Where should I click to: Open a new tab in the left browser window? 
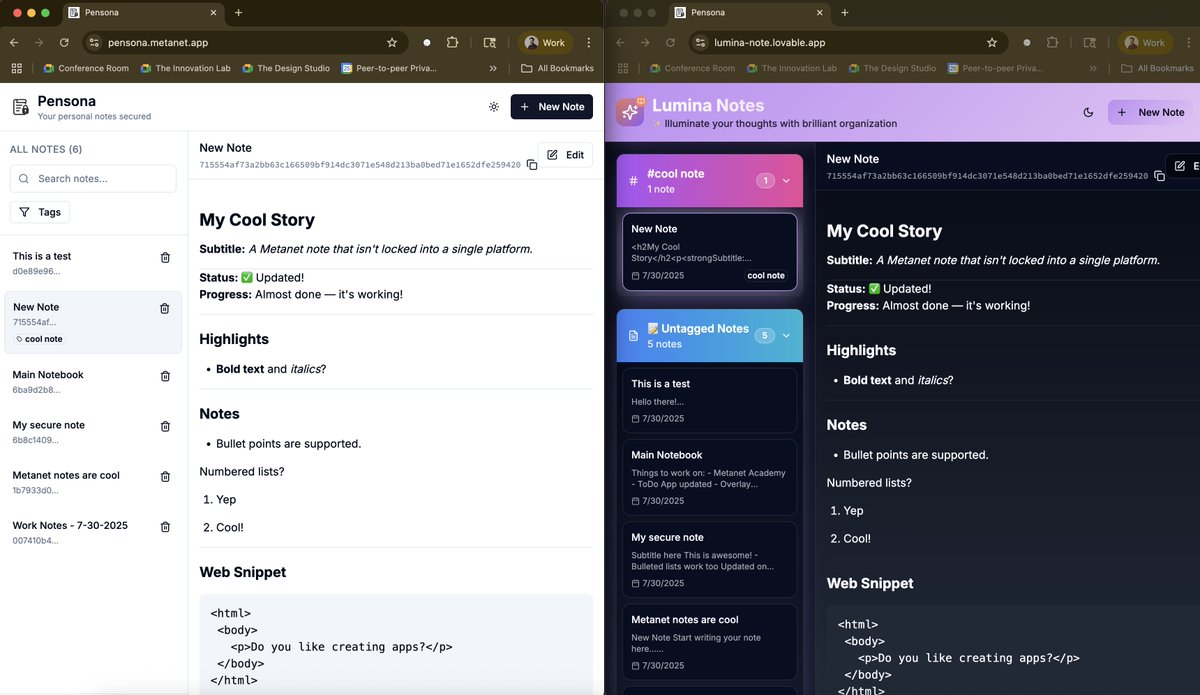click(238, 13)
